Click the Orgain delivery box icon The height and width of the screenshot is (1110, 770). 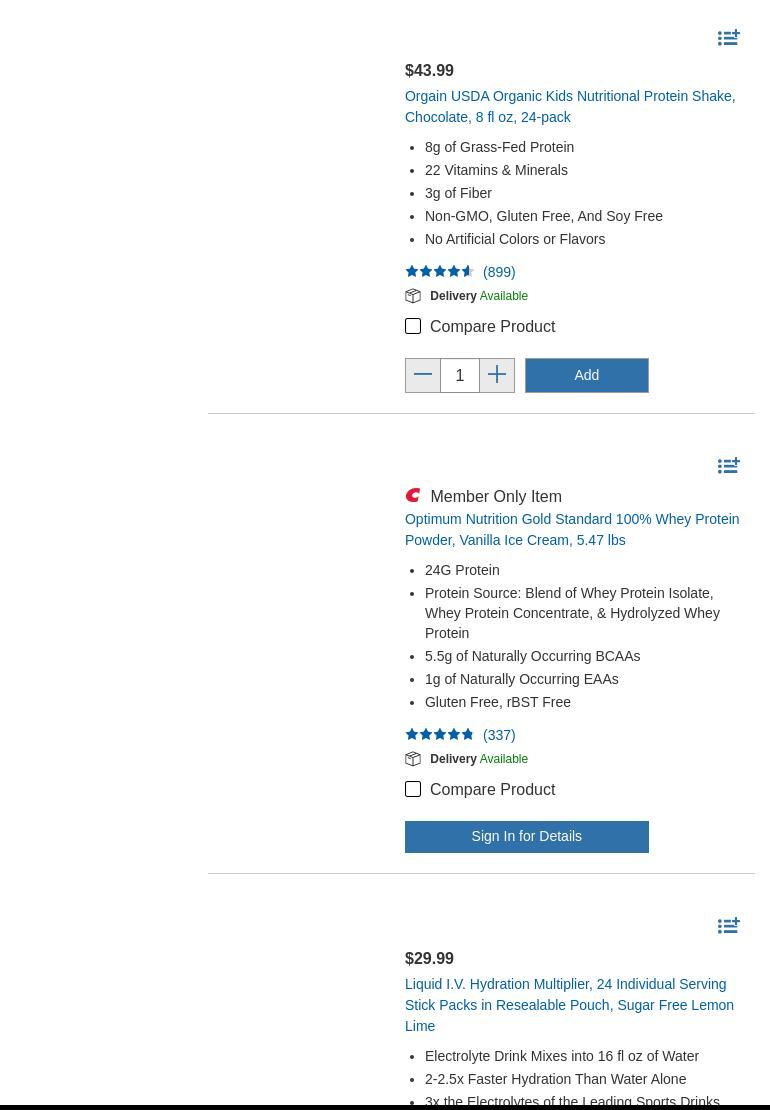[x=413, y=296]
